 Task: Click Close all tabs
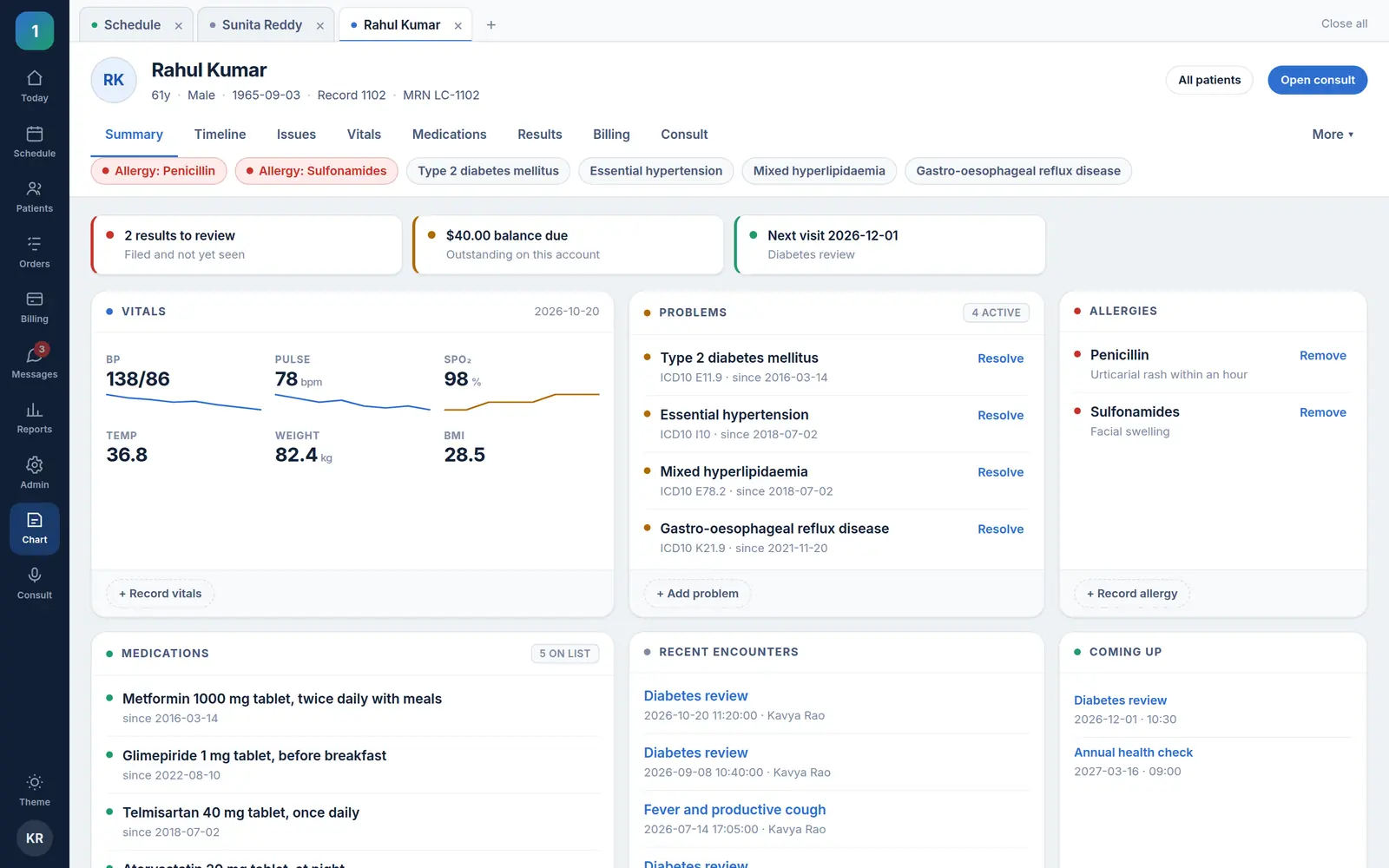pyautogui.click(x=1344, y=23)
